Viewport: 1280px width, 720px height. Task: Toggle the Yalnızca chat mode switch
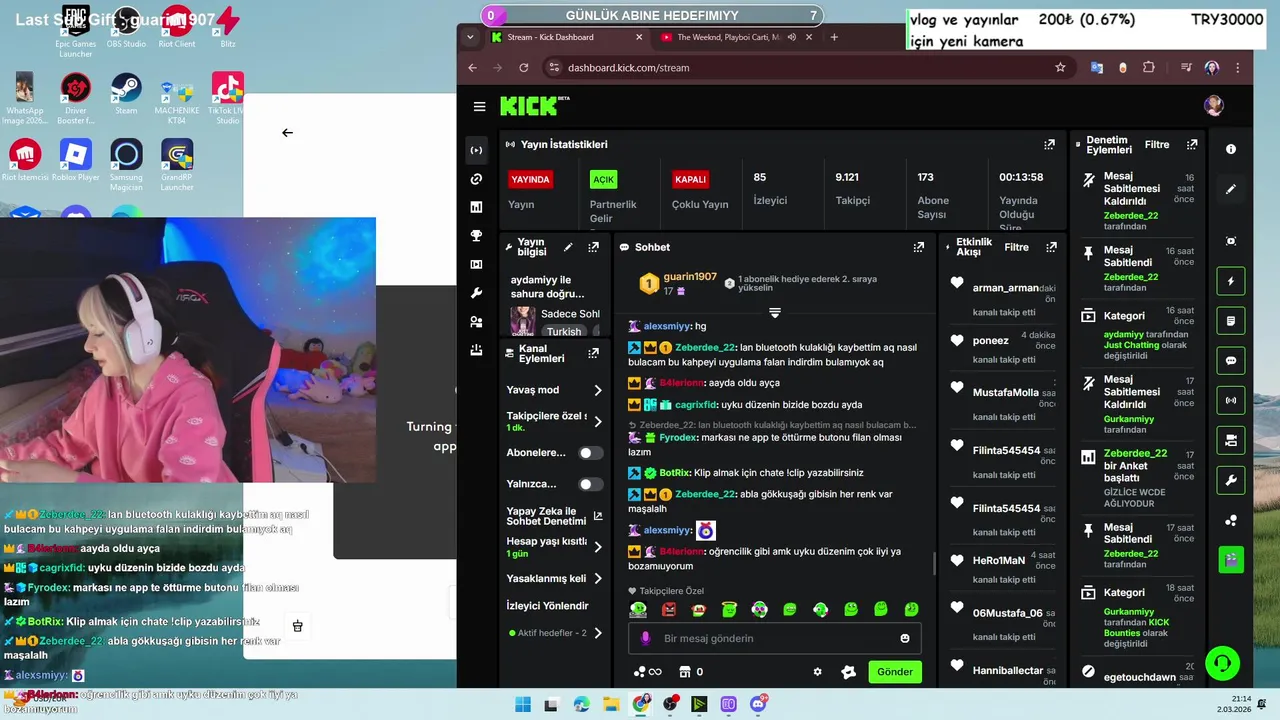tap(591, 484)
